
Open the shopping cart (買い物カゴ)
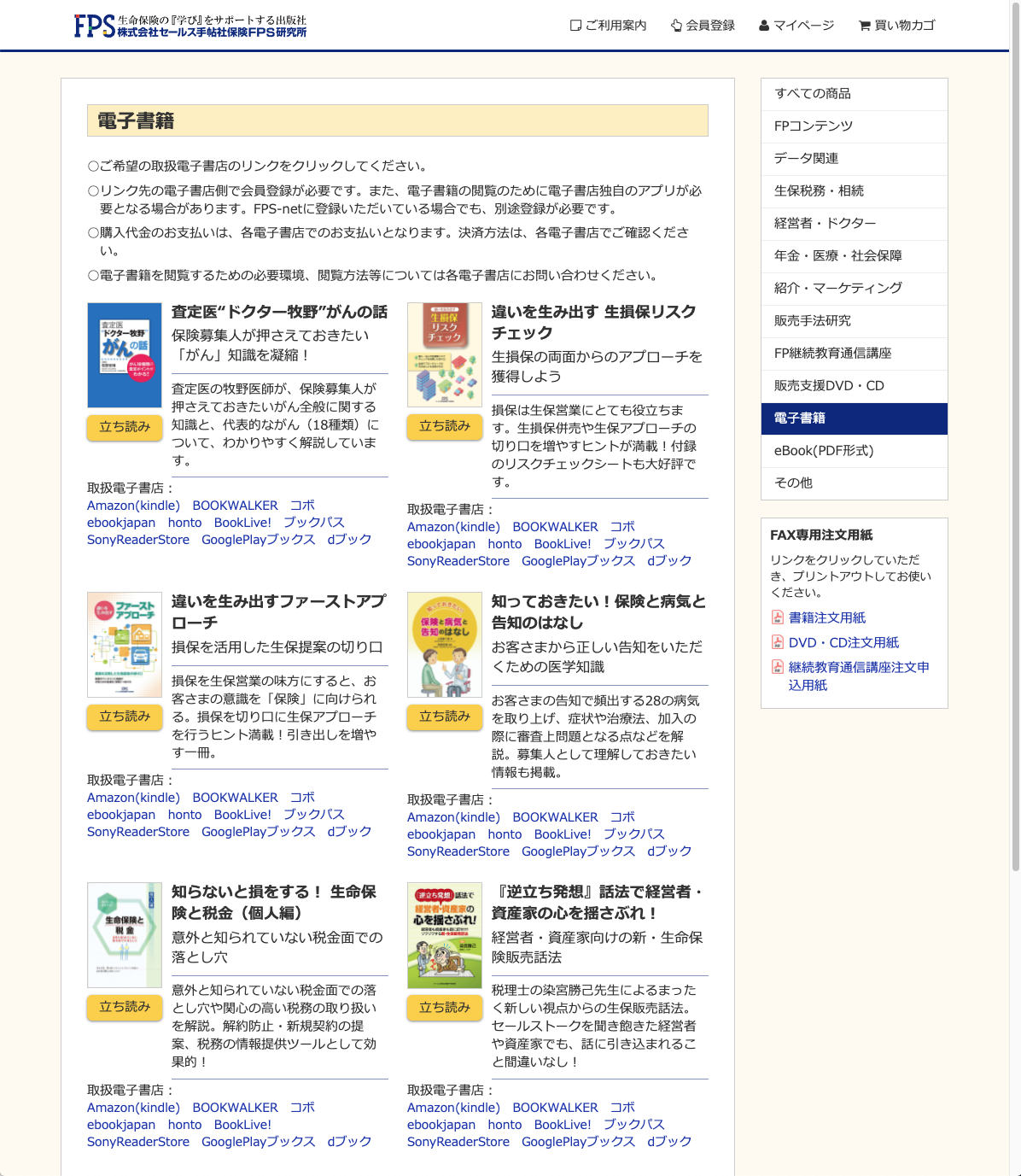(x=896, y=26)
